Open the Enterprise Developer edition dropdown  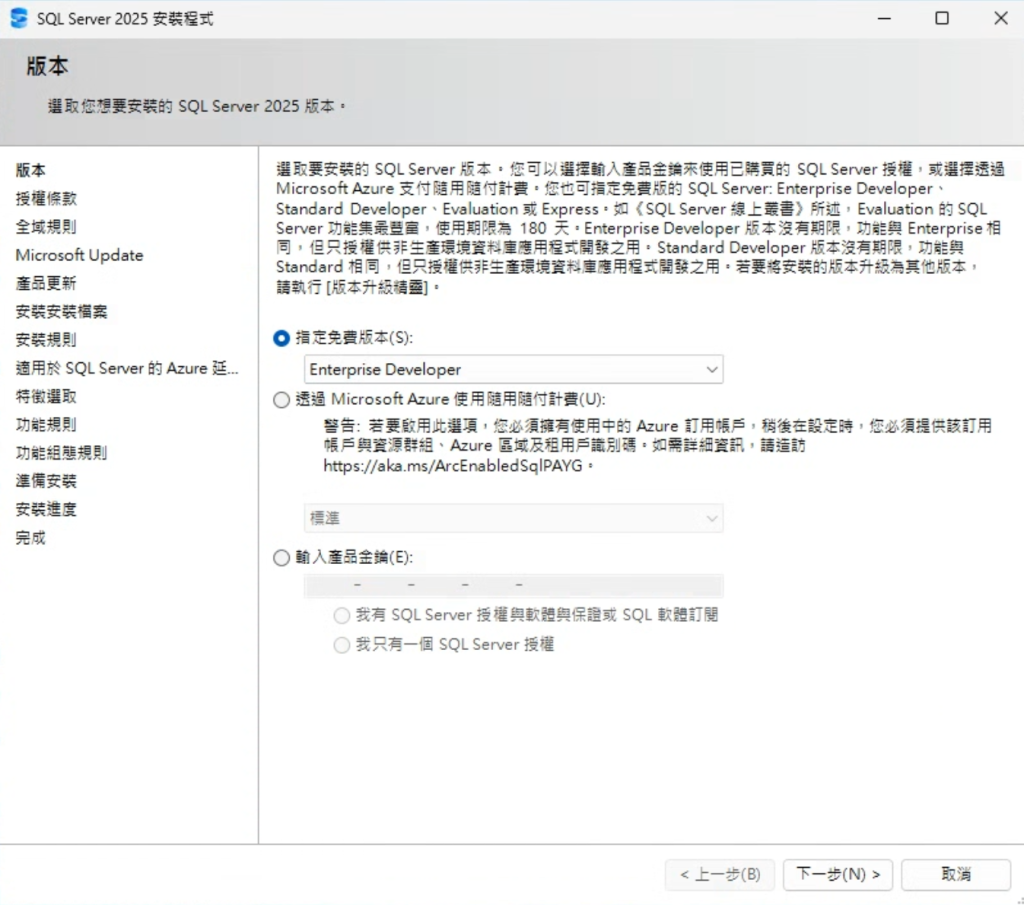point(513,370)
